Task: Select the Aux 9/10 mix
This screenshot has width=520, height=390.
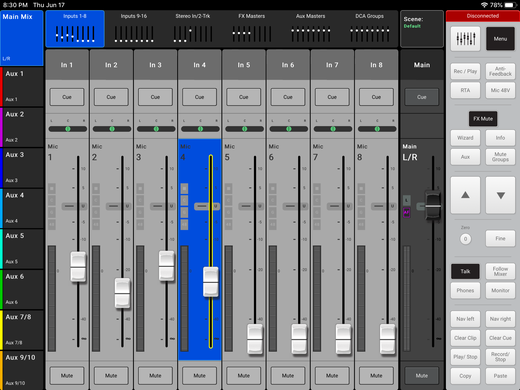Action: pyautogui.click(x=22, y=370)
